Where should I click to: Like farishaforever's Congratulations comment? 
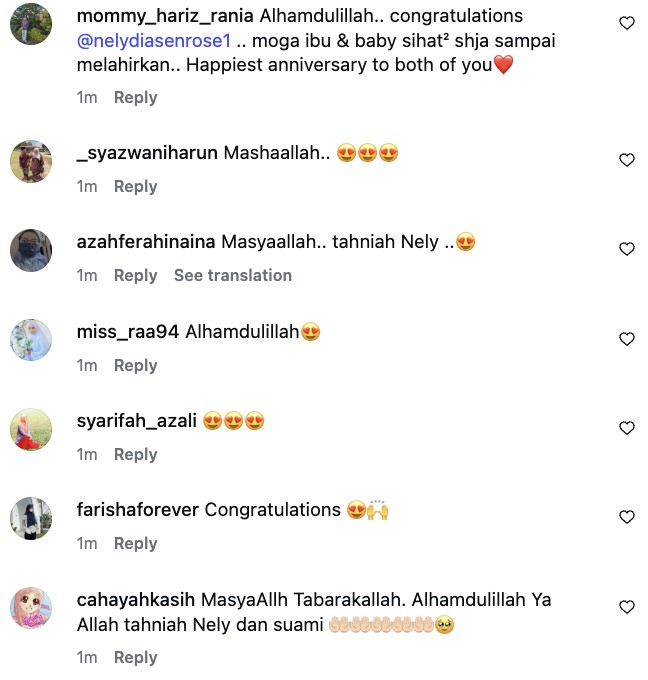coord(627,517)
